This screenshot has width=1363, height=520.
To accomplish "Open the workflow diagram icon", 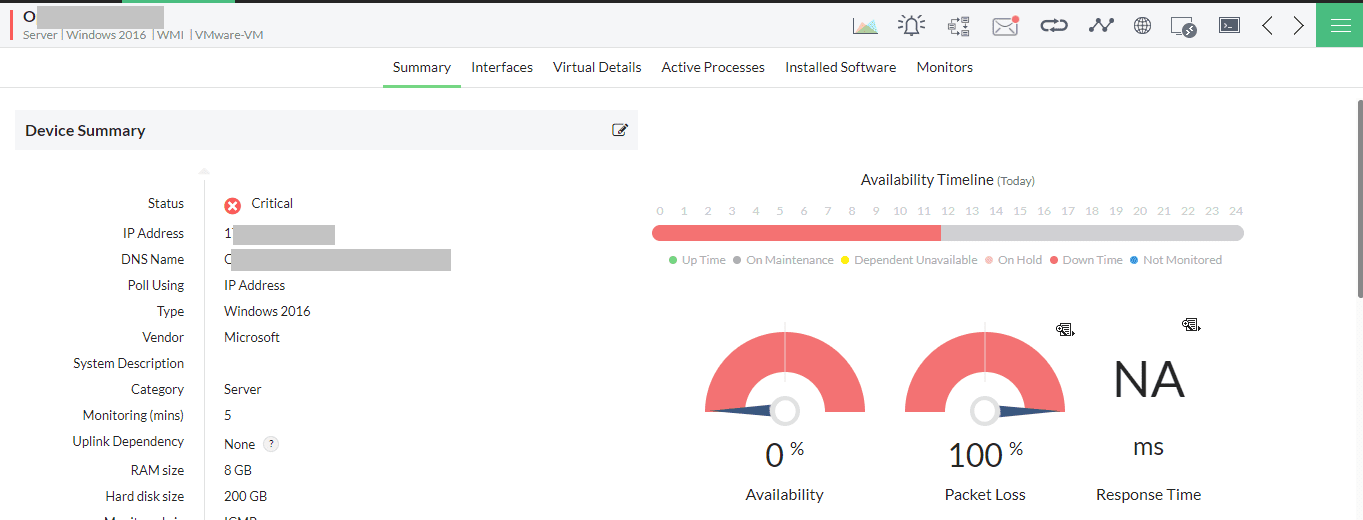I will point(958,26).
